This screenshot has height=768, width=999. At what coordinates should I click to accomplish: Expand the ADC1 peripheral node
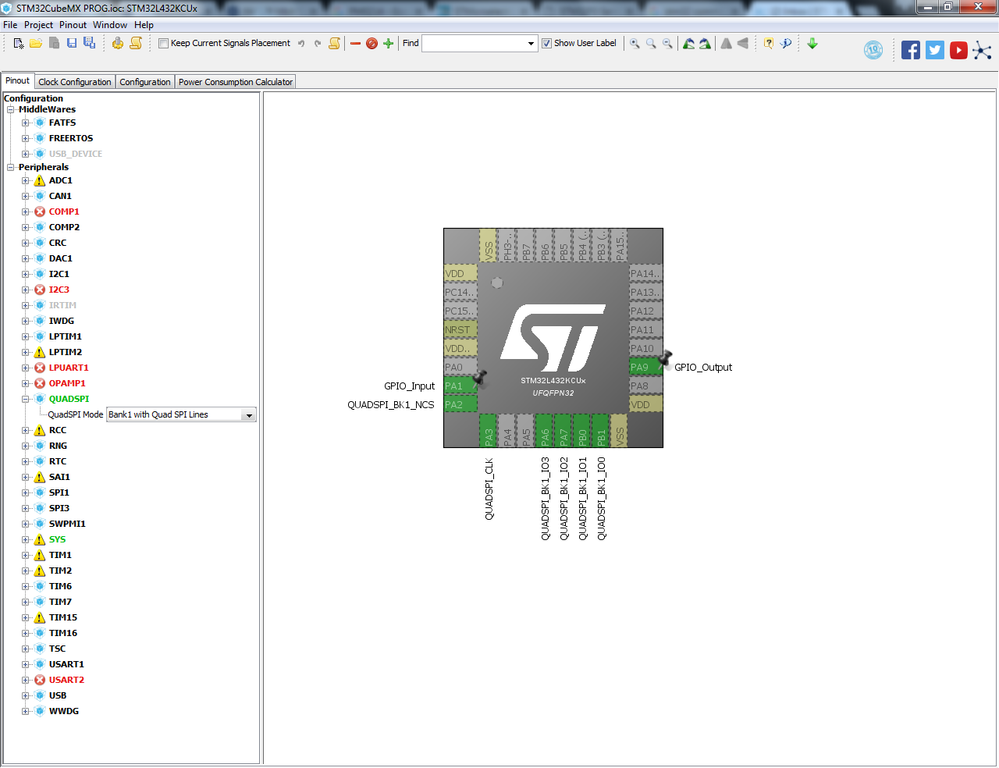click(x=25, y=180)
